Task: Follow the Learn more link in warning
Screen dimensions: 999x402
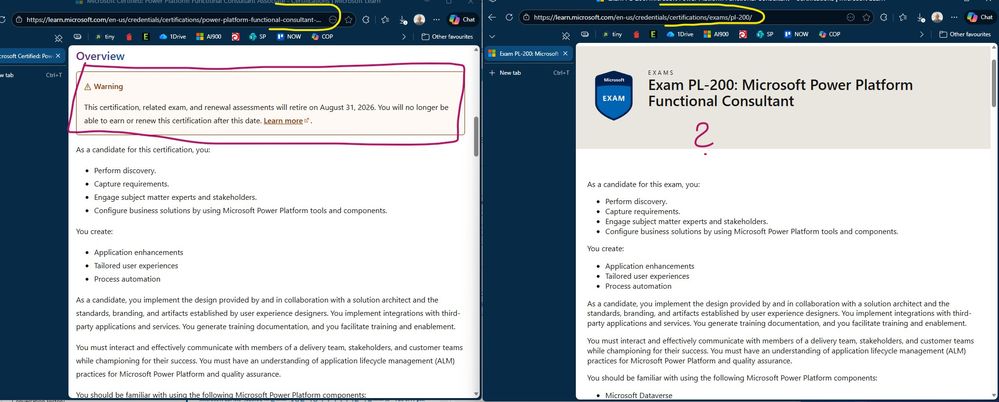Action: point(286,120)
